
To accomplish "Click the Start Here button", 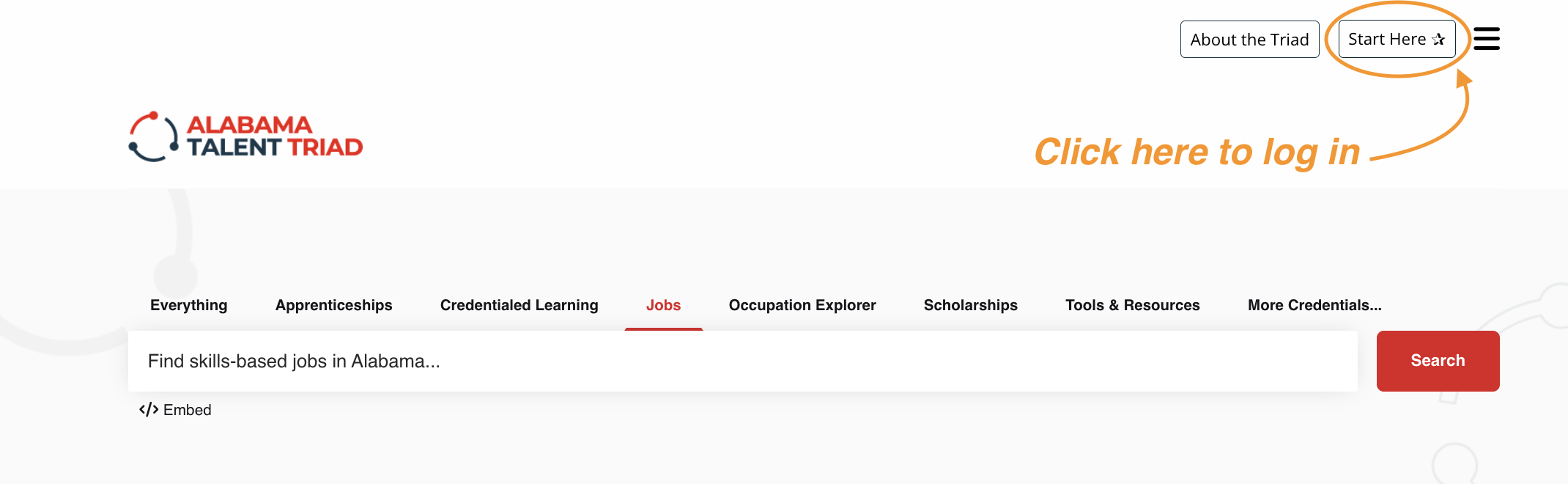I will tap(1397, 40).
